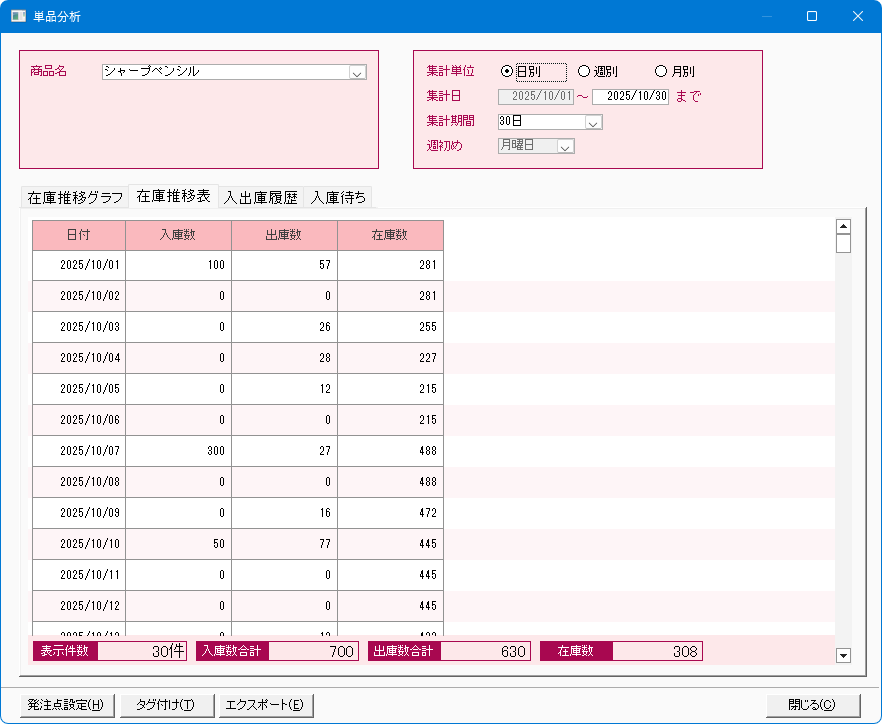Click scrollbar down arrow button

(843, 656)
